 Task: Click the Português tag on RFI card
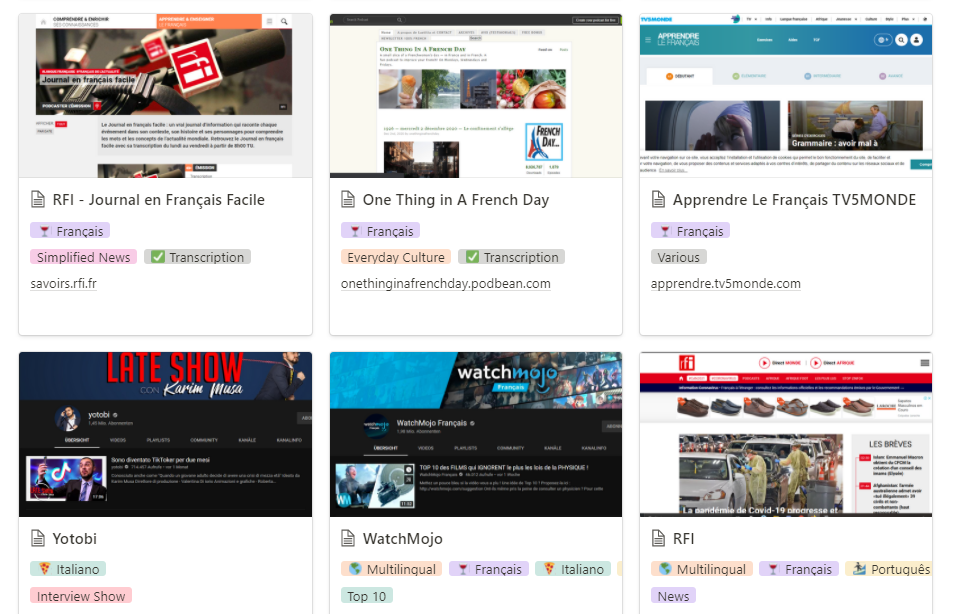pos(889,569)
